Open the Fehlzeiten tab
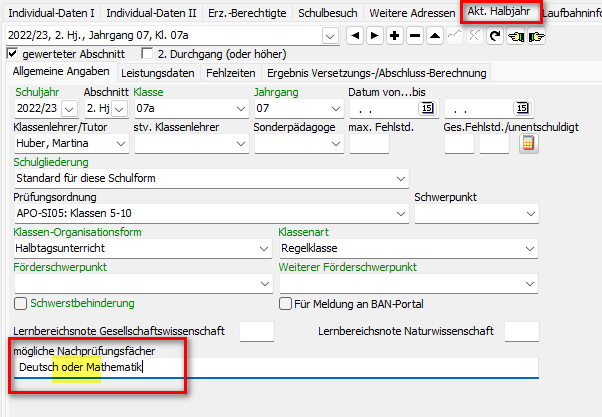The width and height of the screenshot is (602, 417). click(x=230, y=73)
